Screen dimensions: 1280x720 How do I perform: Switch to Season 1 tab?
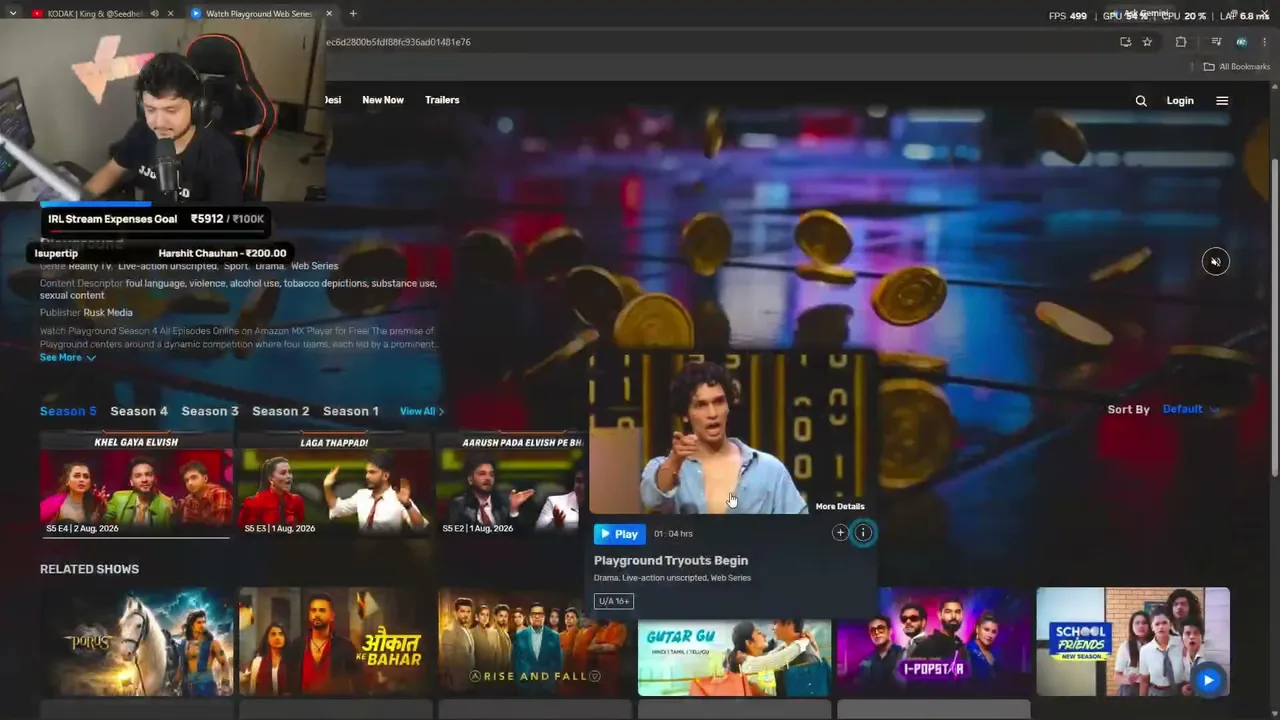(351, 411)
